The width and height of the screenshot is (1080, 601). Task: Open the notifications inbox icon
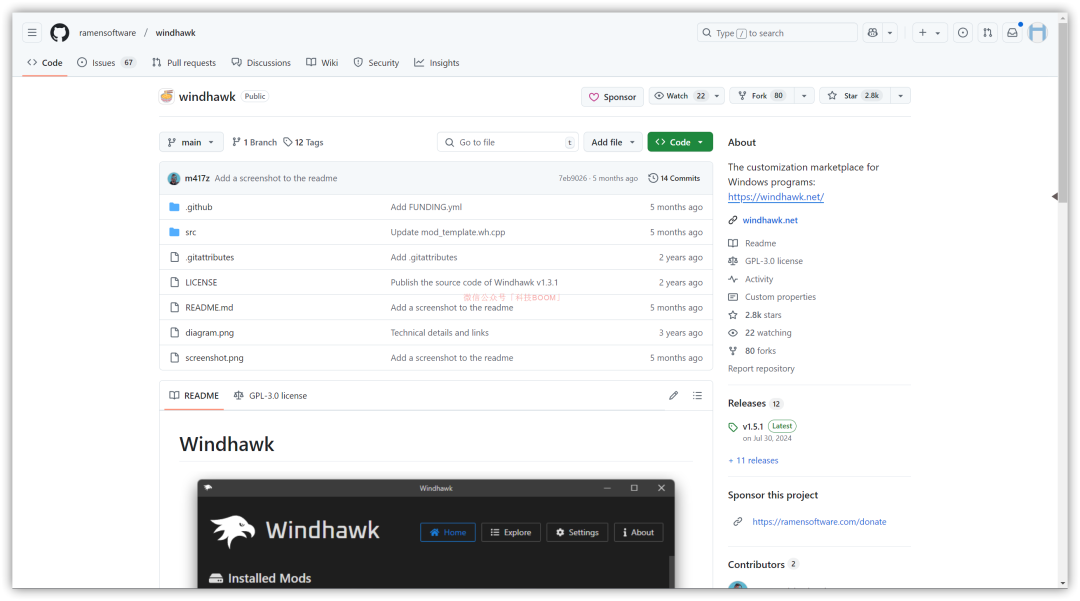(x=1012, y=32)
